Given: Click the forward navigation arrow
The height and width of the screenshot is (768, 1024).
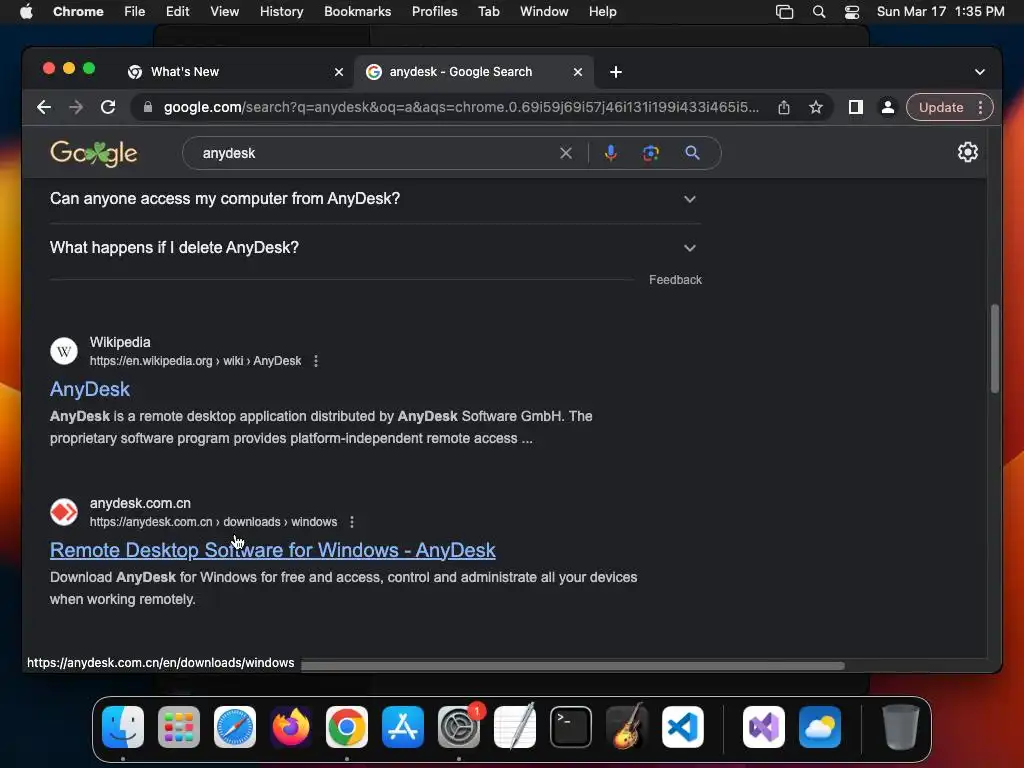Looking at the screenshot, I should (76, 107).
